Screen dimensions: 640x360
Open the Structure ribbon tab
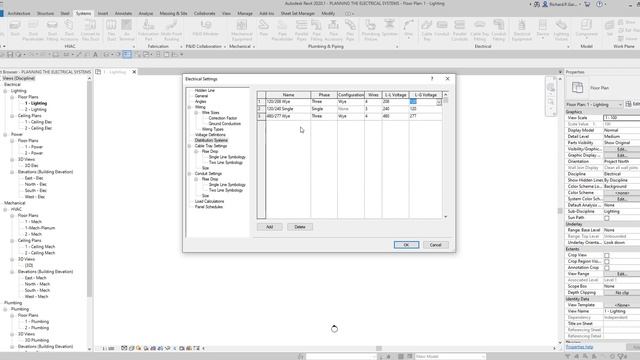(45, 13)
